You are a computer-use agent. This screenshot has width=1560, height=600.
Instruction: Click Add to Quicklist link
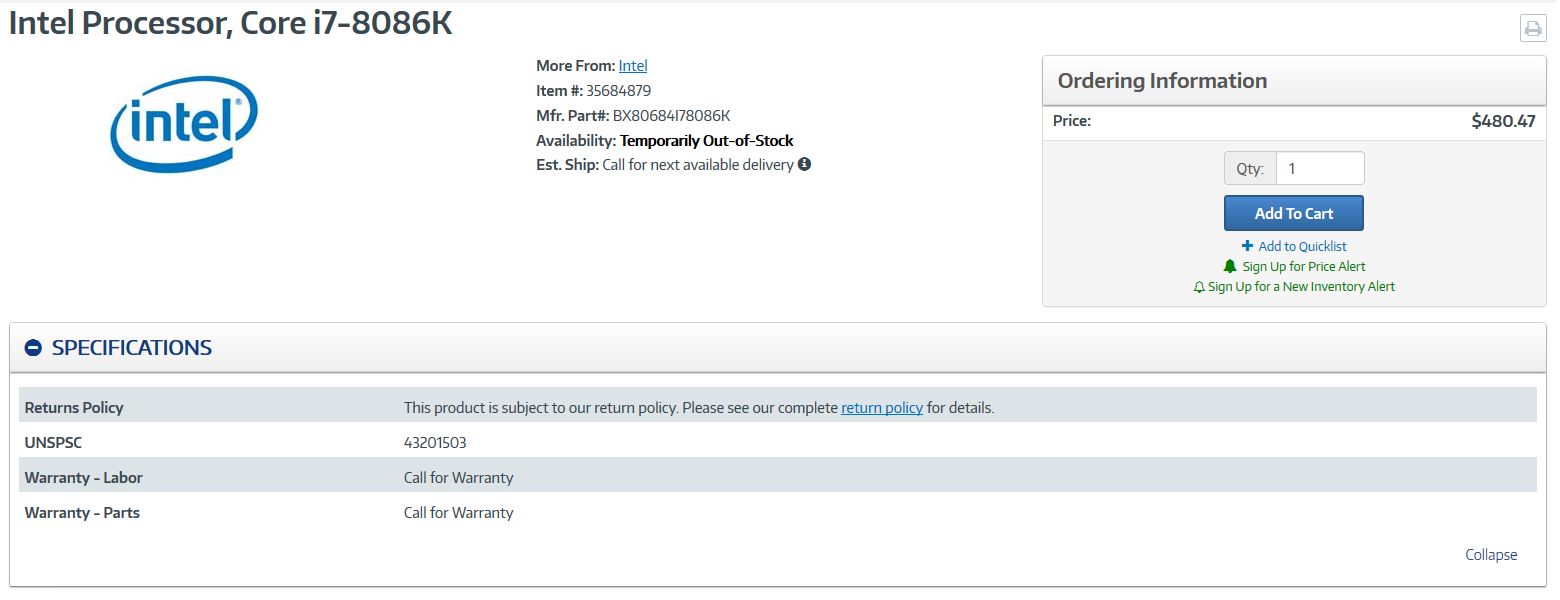point(1302,246)
